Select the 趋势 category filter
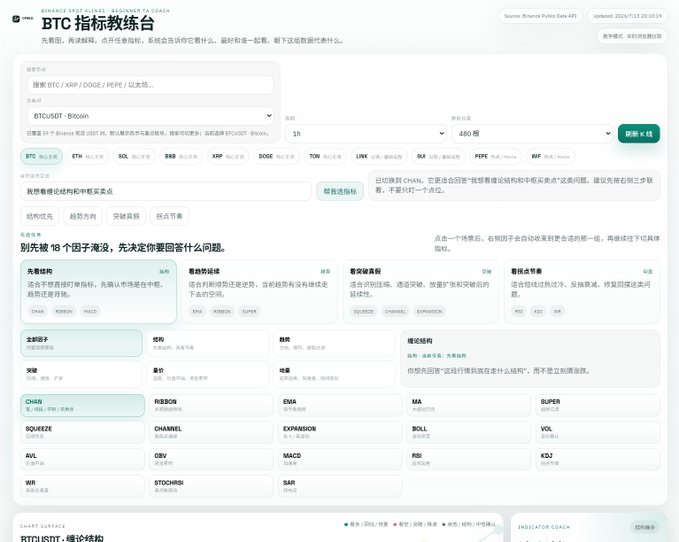Viewport: 679px width, 542px height. pyautogui.click(x=334, y=343)
